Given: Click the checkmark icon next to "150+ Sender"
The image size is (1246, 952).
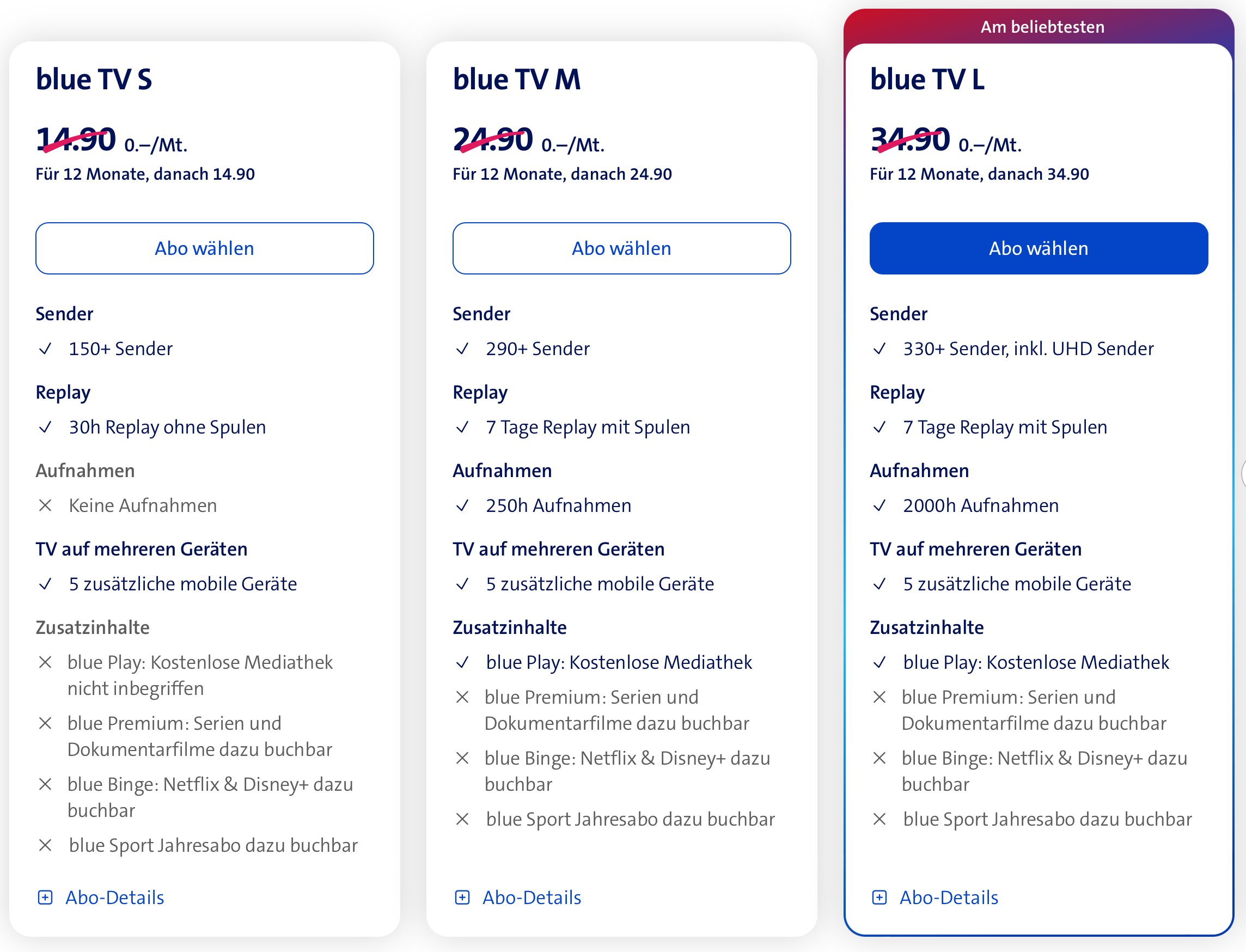Looking at the screenshot, I should [46, 349].
